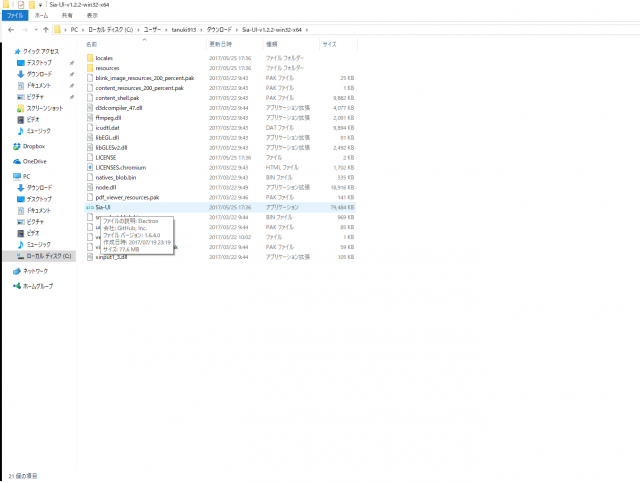Screen dimensions: 640x483
Task: Click the d3dcompiler_47.dll file icon
Action: coord(90,108)
